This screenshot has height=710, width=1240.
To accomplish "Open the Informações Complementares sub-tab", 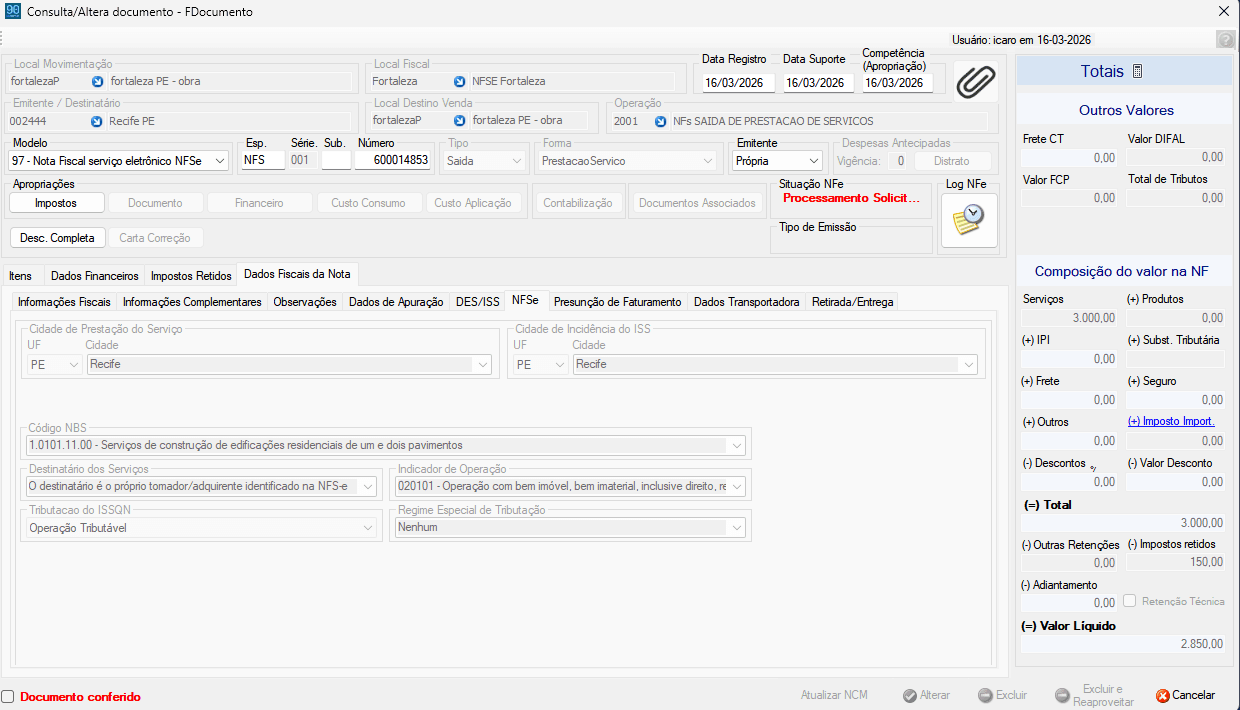I will point(192,301).
